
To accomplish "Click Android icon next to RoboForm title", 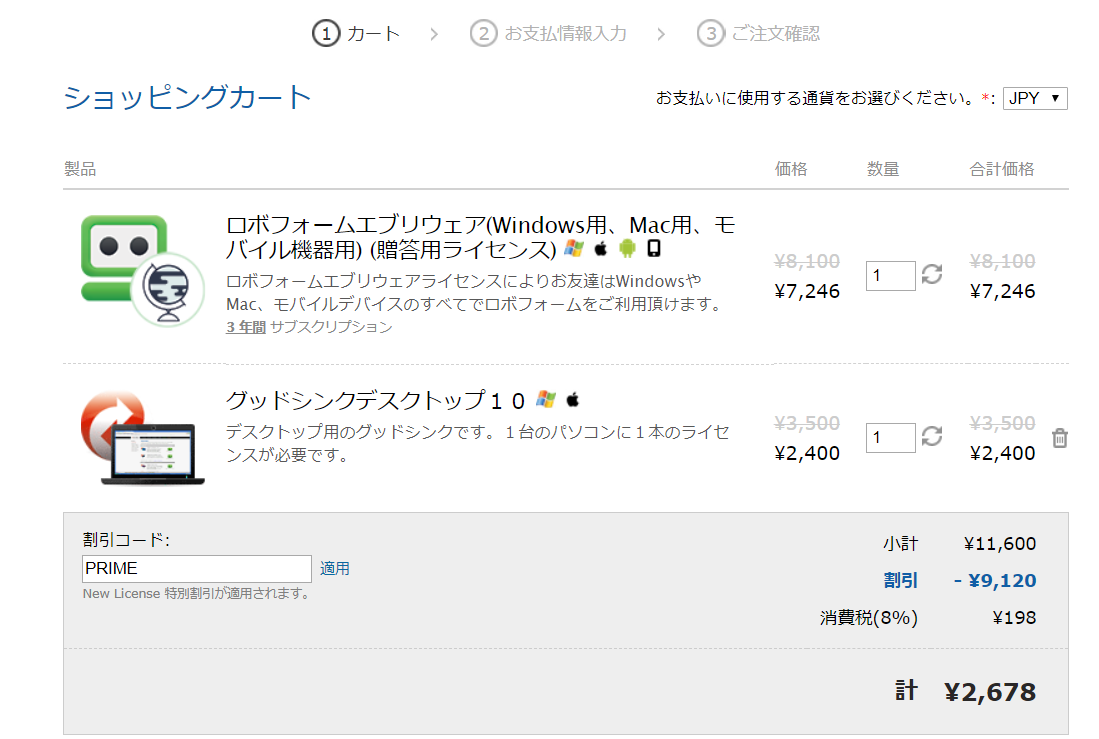I will 627,248.
